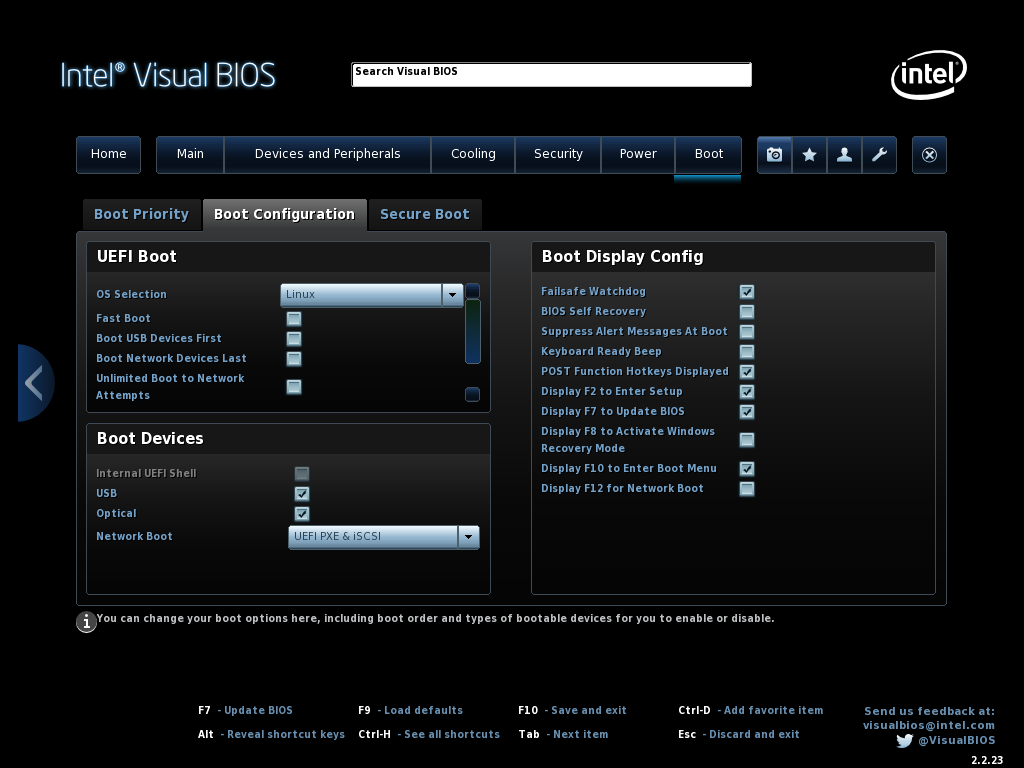The width and height of the screenshot is (1024, 768).
Task: Click the visualbios@intel.com feedback link
Action: click(x=929, y=726)
